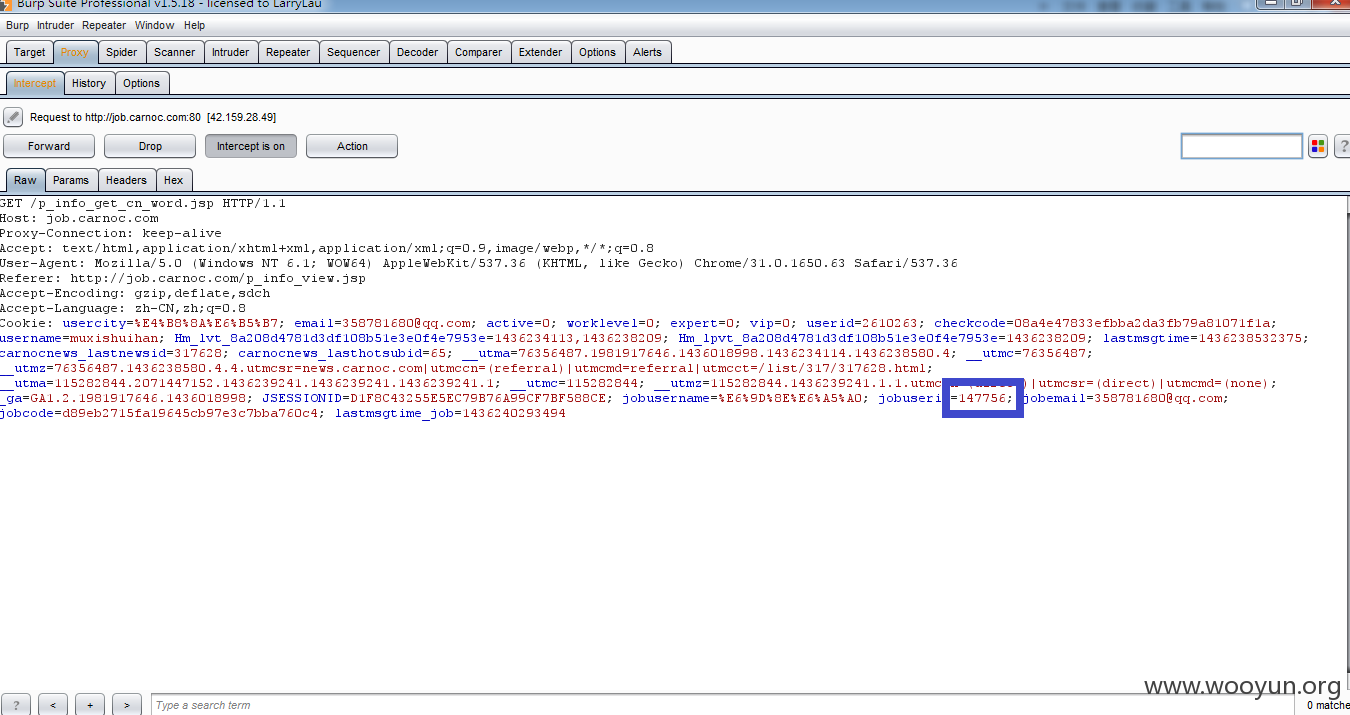Open the Scanner tab
The width and height of the screenshot is (1350, 715).
pos(175,52)
